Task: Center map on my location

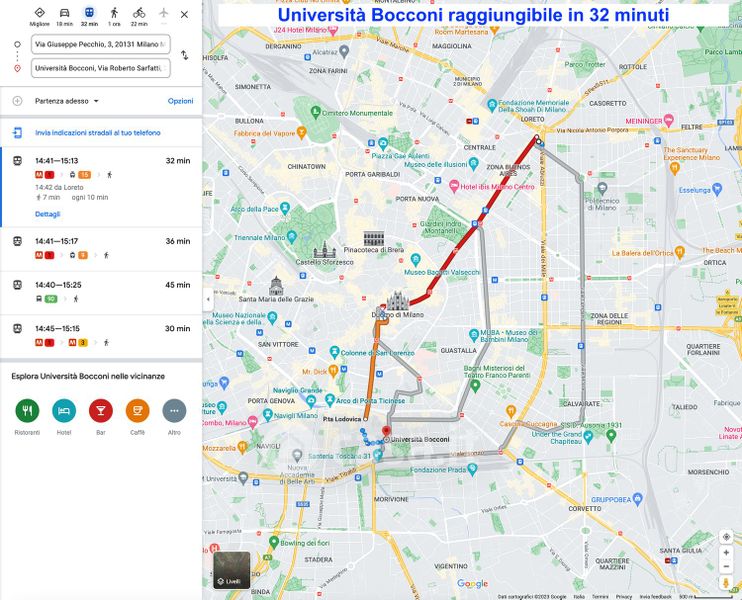Action: tap(726, 536)
